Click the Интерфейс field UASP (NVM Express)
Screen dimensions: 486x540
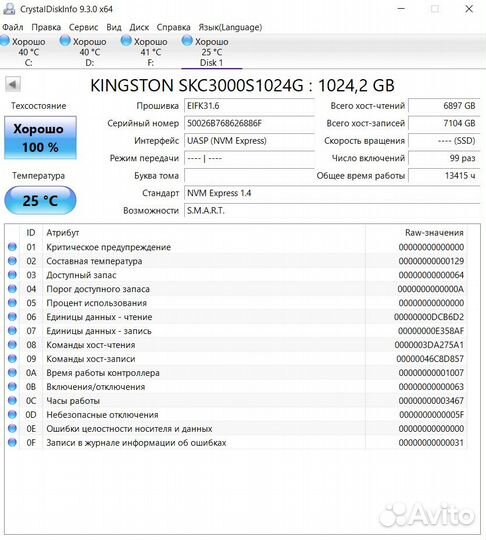(x=249, y=141)
